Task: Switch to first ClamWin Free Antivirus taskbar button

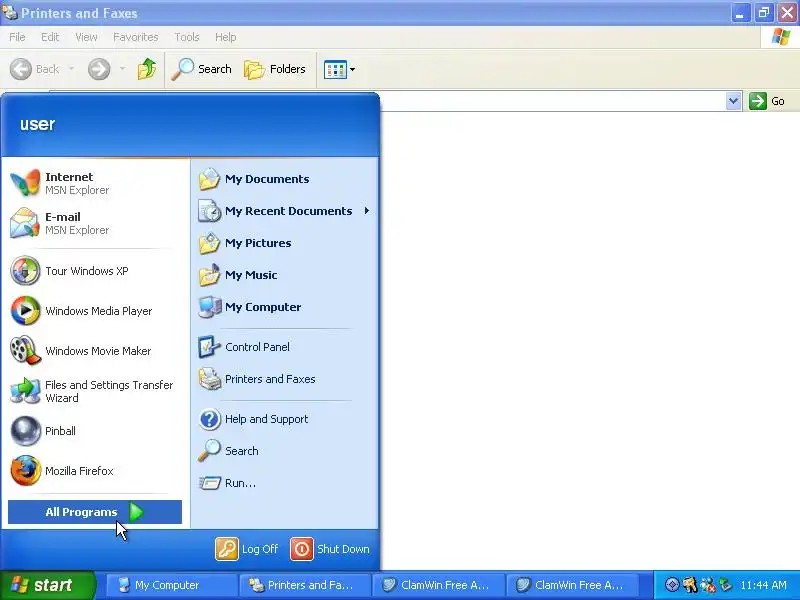Action: point(439,585)
